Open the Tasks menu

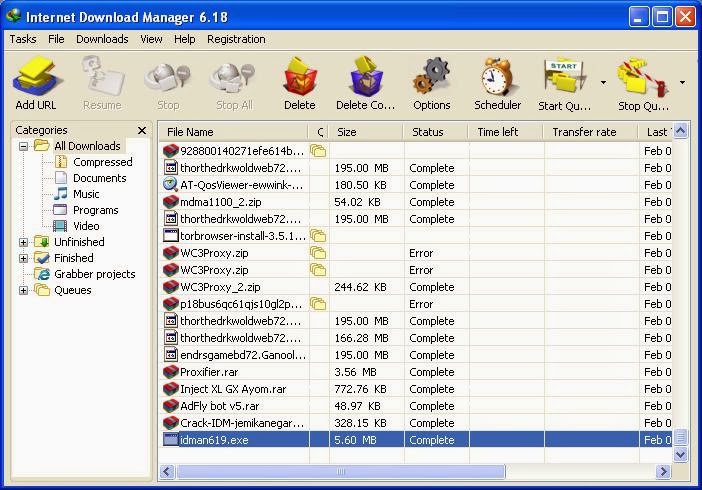click(23, 39)
